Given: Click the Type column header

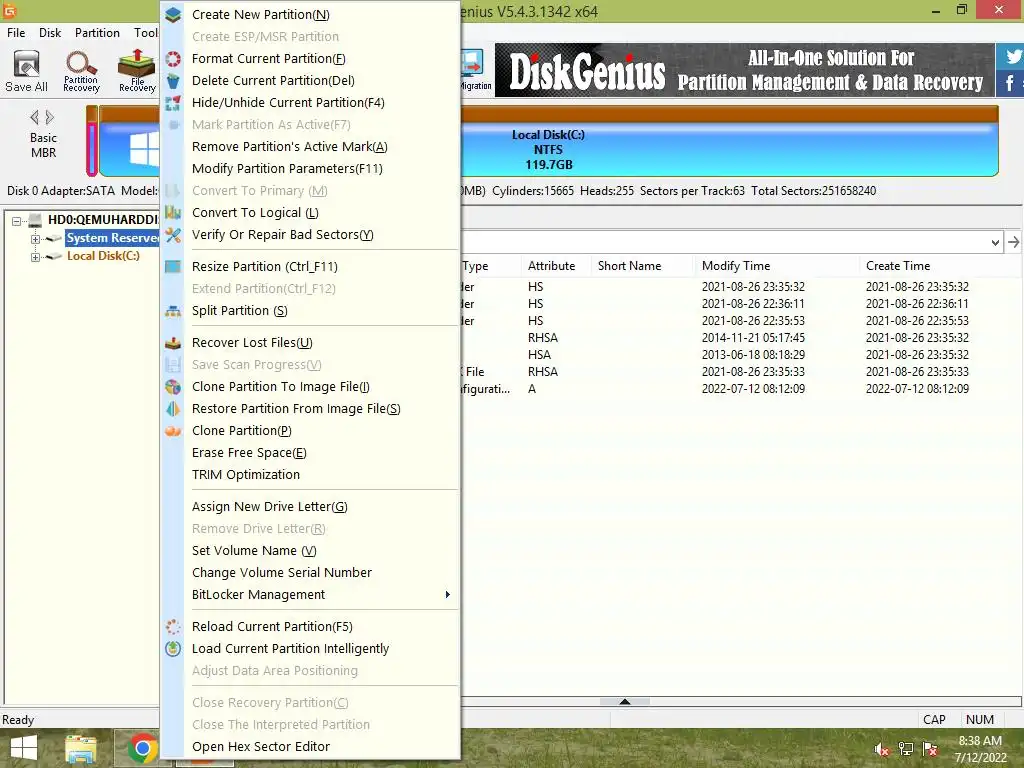Looking at the screenshot, I should tap(475, 266).
